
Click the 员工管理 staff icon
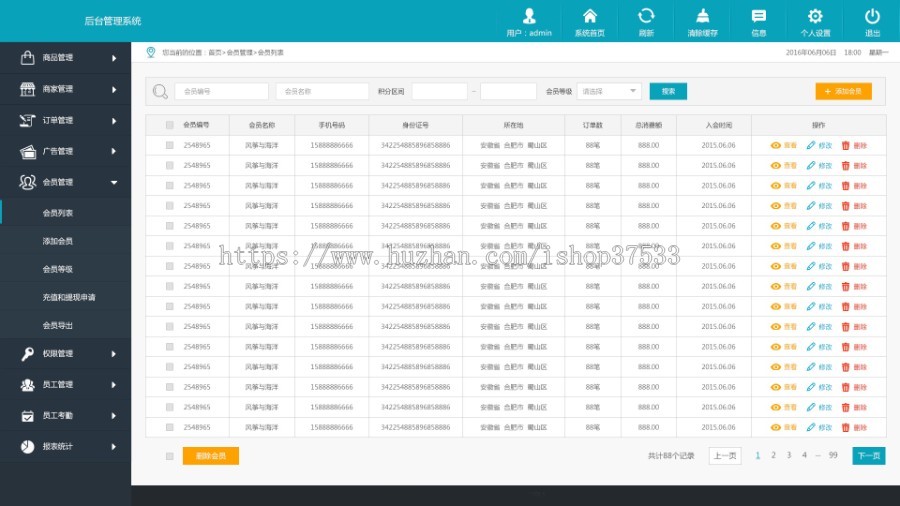[27, 384]
